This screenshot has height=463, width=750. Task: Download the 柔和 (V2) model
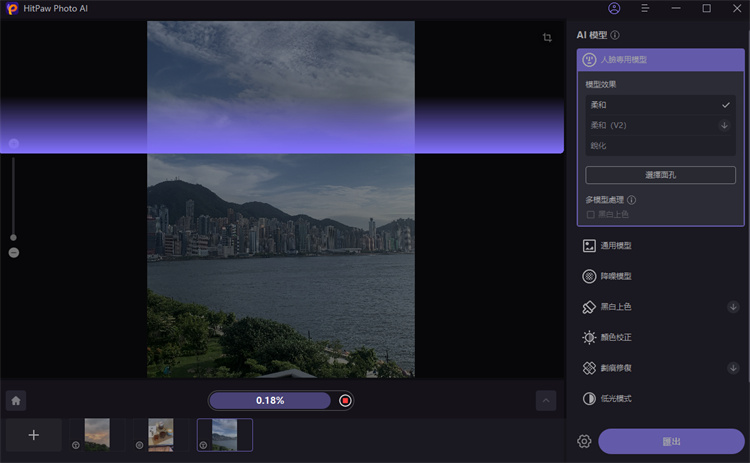pos(724,125)
